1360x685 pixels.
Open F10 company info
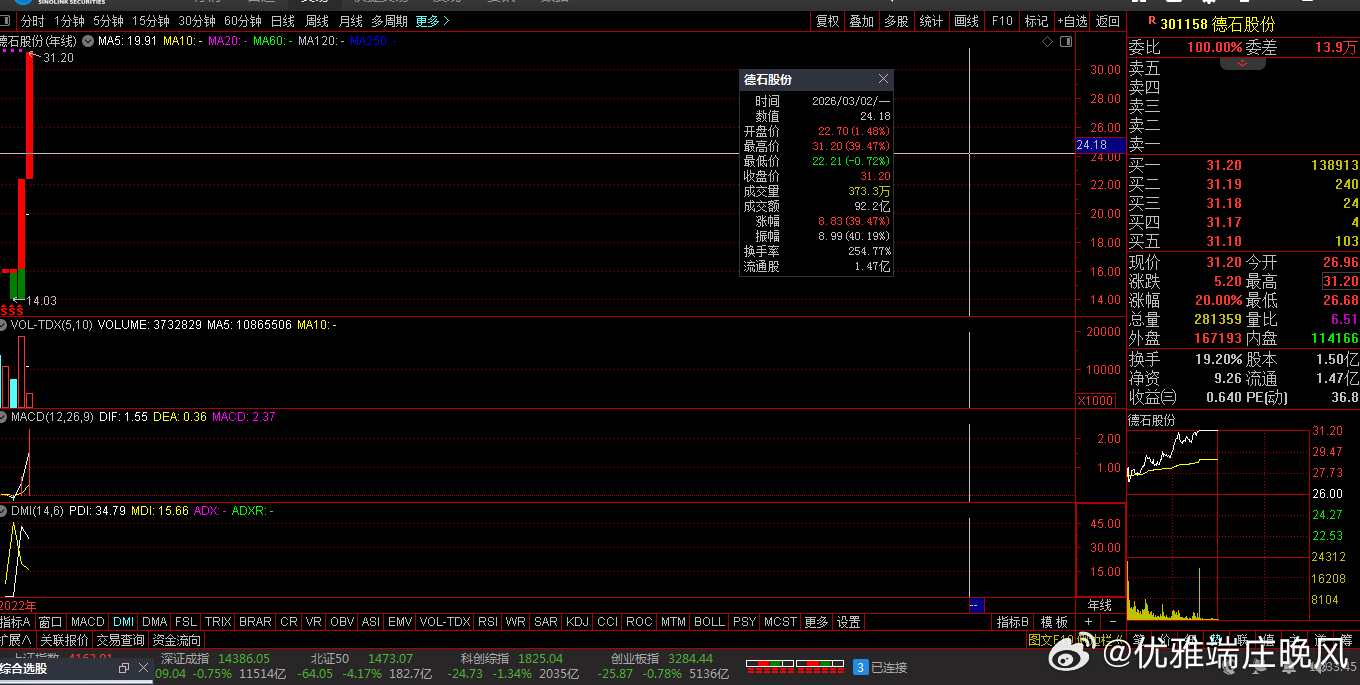(1001, 21)
